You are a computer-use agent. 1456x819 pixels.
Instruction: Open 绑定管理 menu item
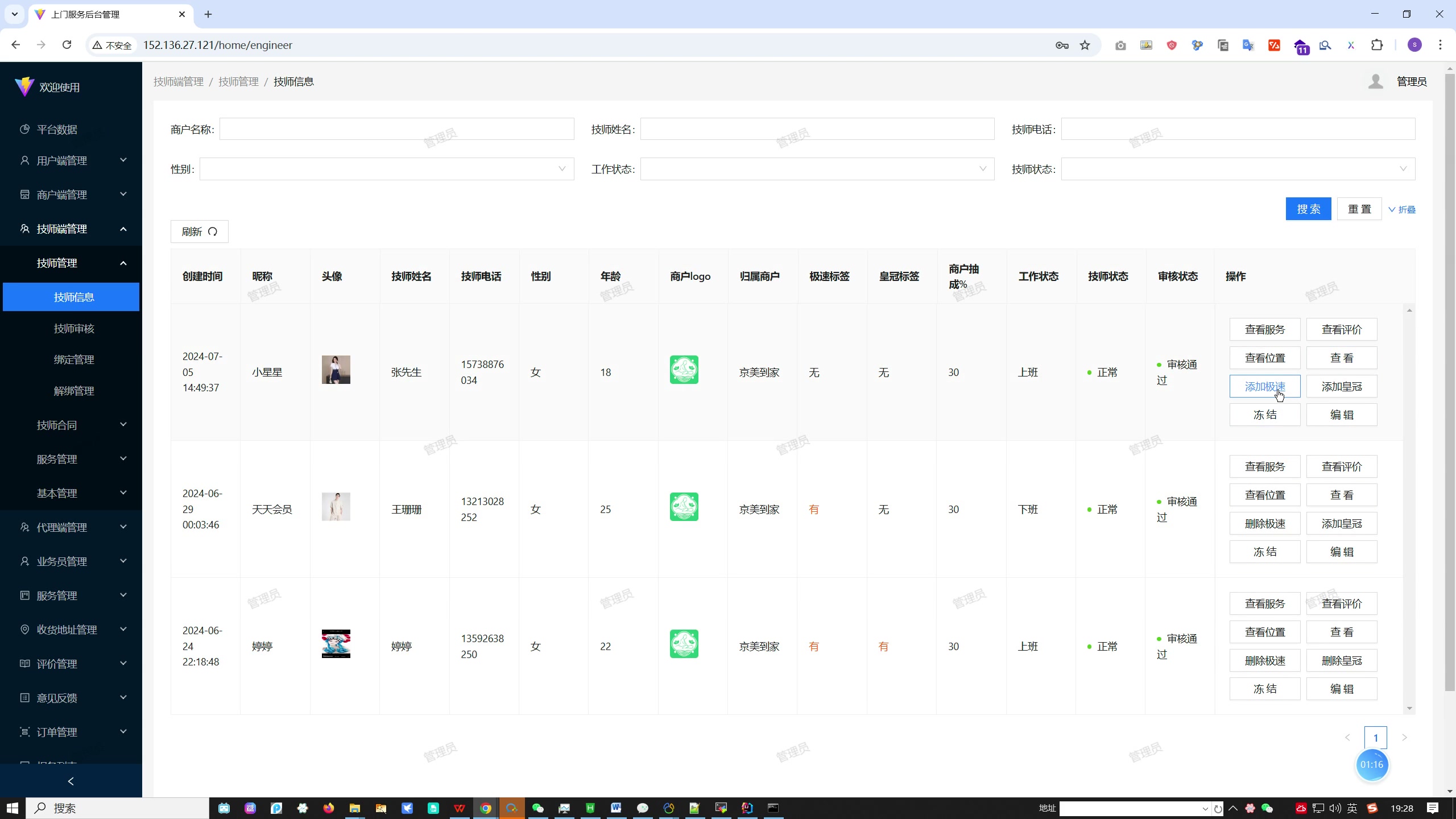pyautogui.click(x=74, y=359)
